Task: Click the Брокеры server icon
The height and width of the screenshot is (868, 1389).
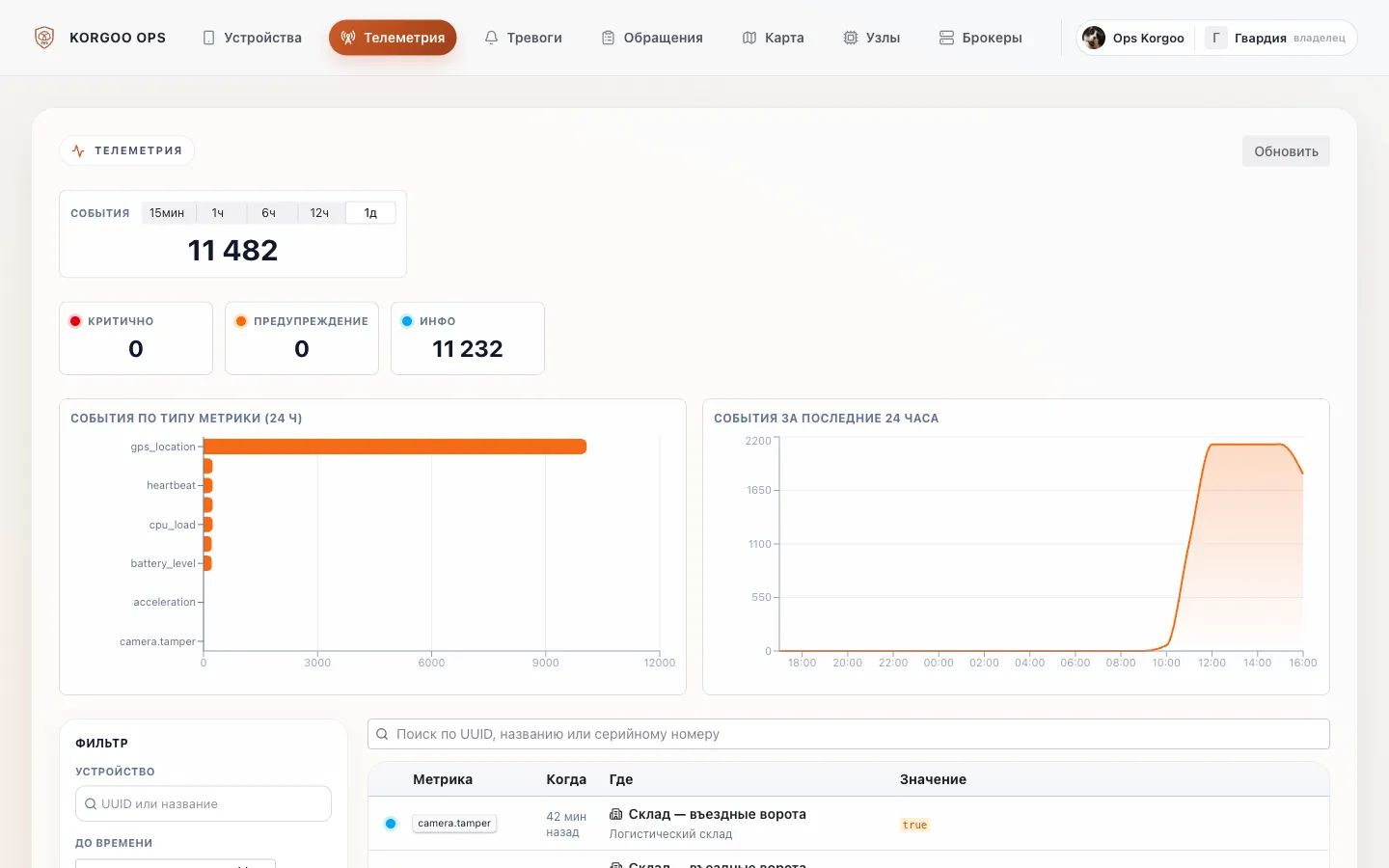Action: (946, 38)
